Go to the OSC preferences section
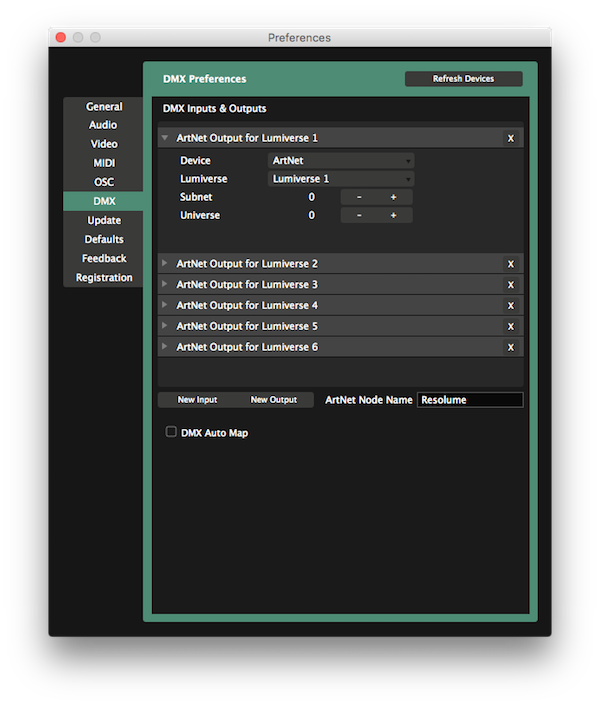Viewport: 600px width, 706px height. pyautogui.click(x=103, y=182)
